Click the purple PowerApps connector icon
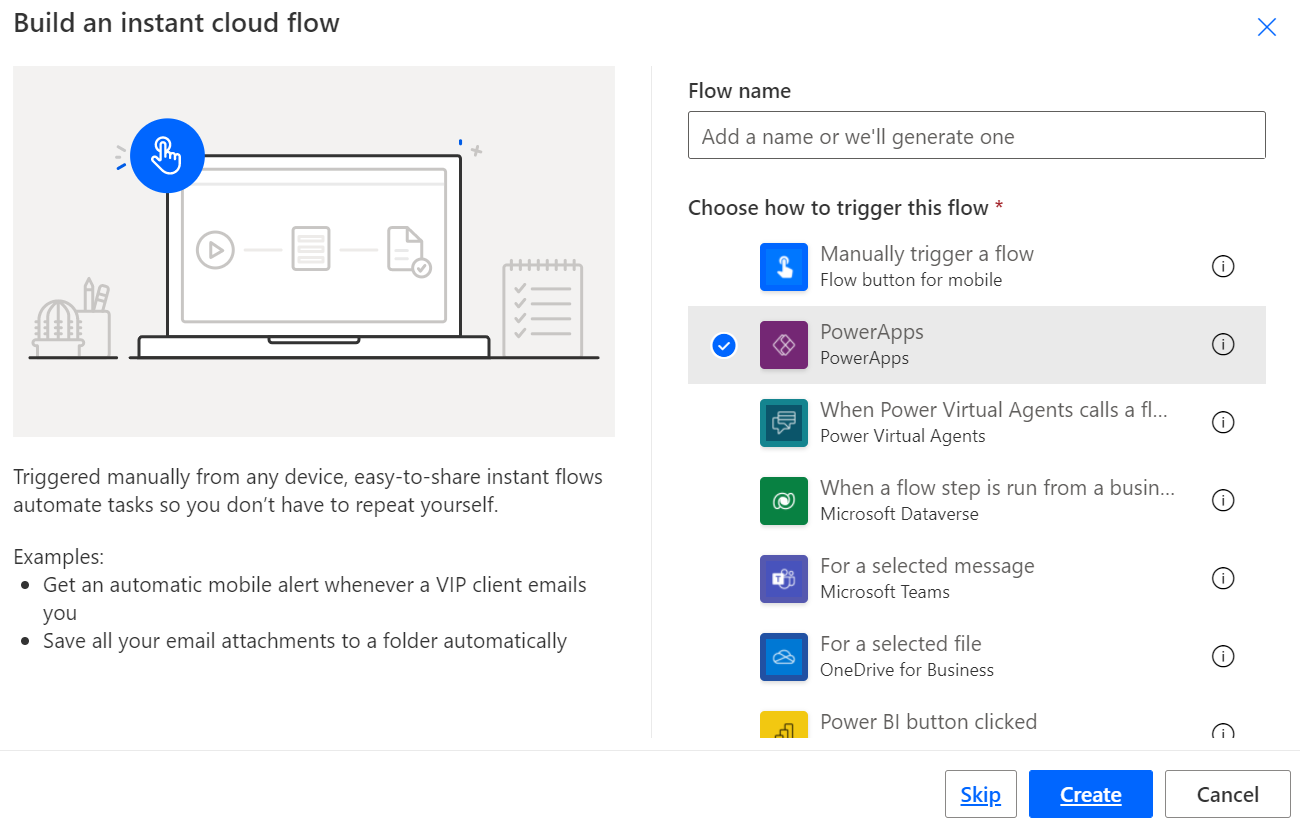Screen dimensions: 1300x825 [784, 345]
